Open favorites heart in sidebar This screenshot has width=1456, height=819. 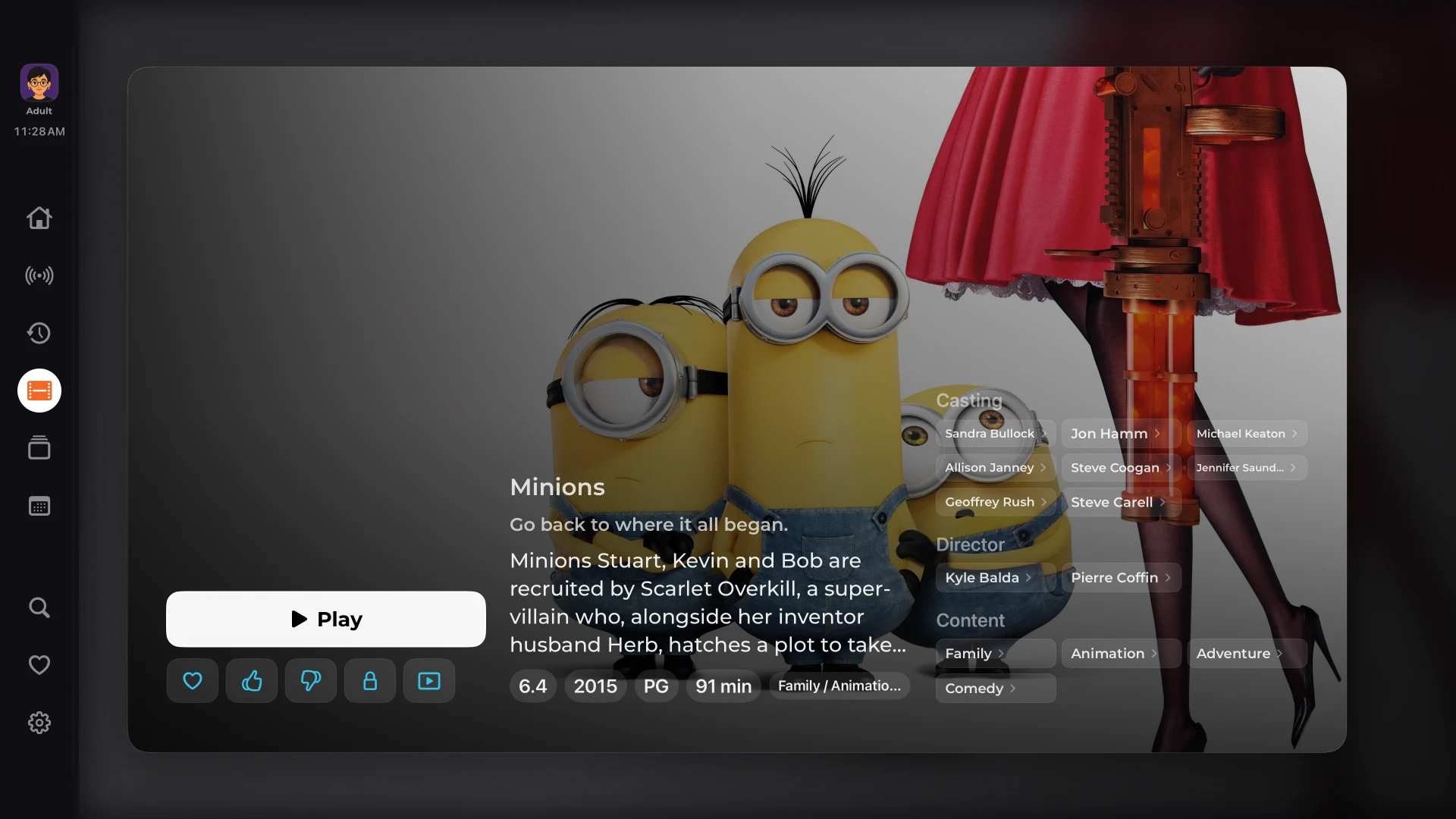(39, 665)
